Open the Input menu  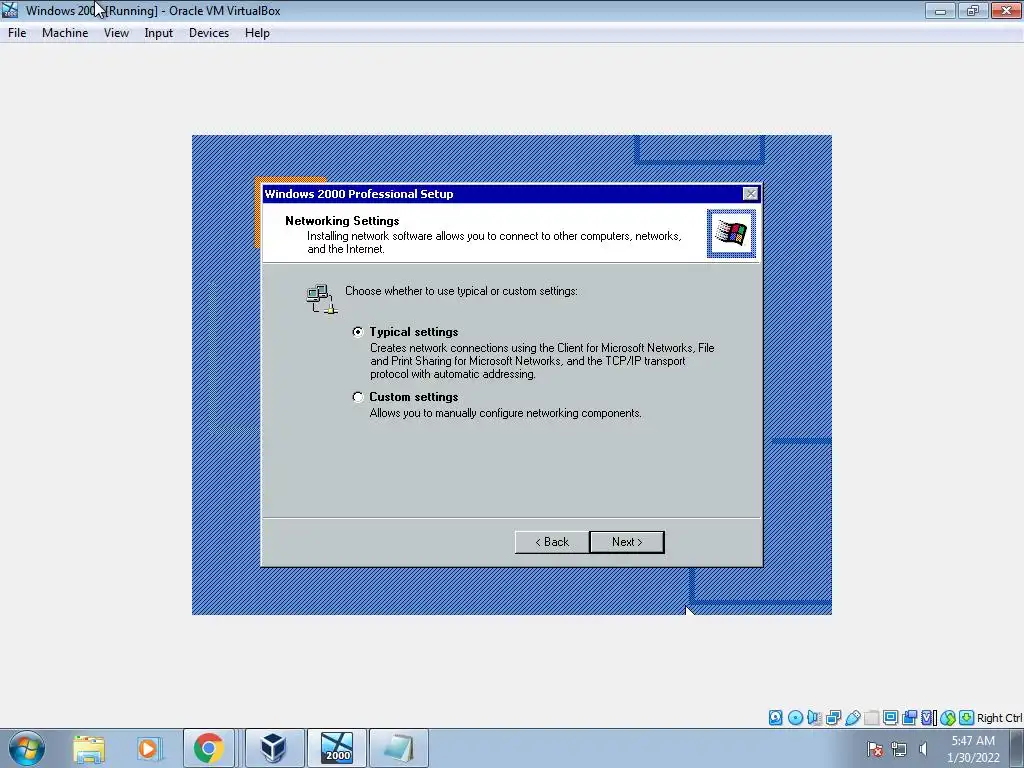pos(159,33)
